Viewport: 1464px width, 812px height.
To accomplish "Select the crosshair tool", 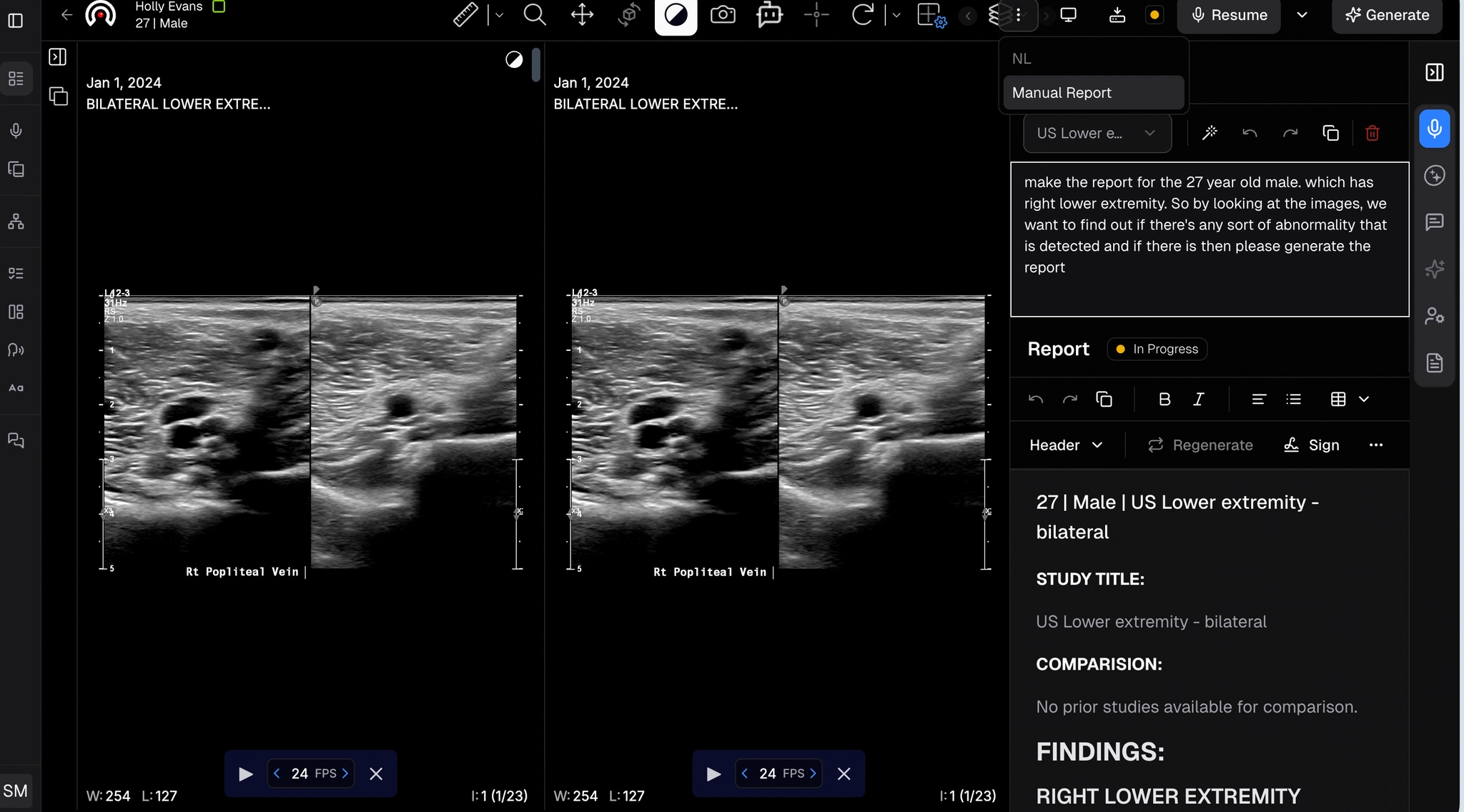I will tap(816, 15).
